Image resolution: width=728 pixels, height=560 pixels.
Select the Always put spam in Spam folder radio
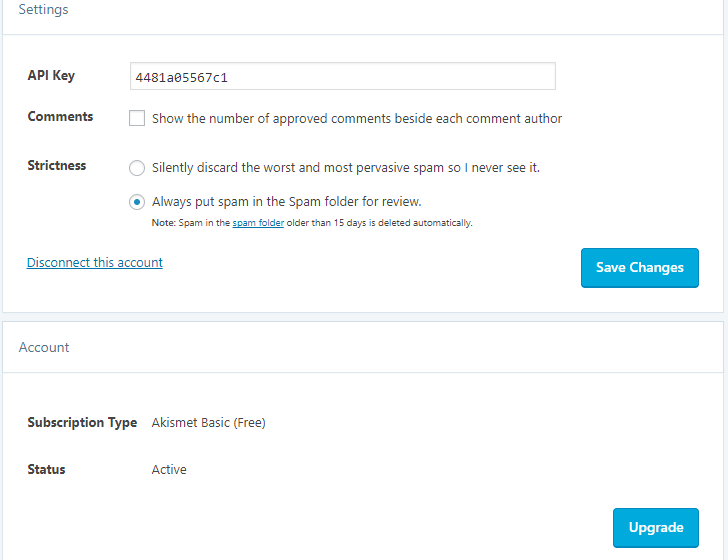coord(137,202)
